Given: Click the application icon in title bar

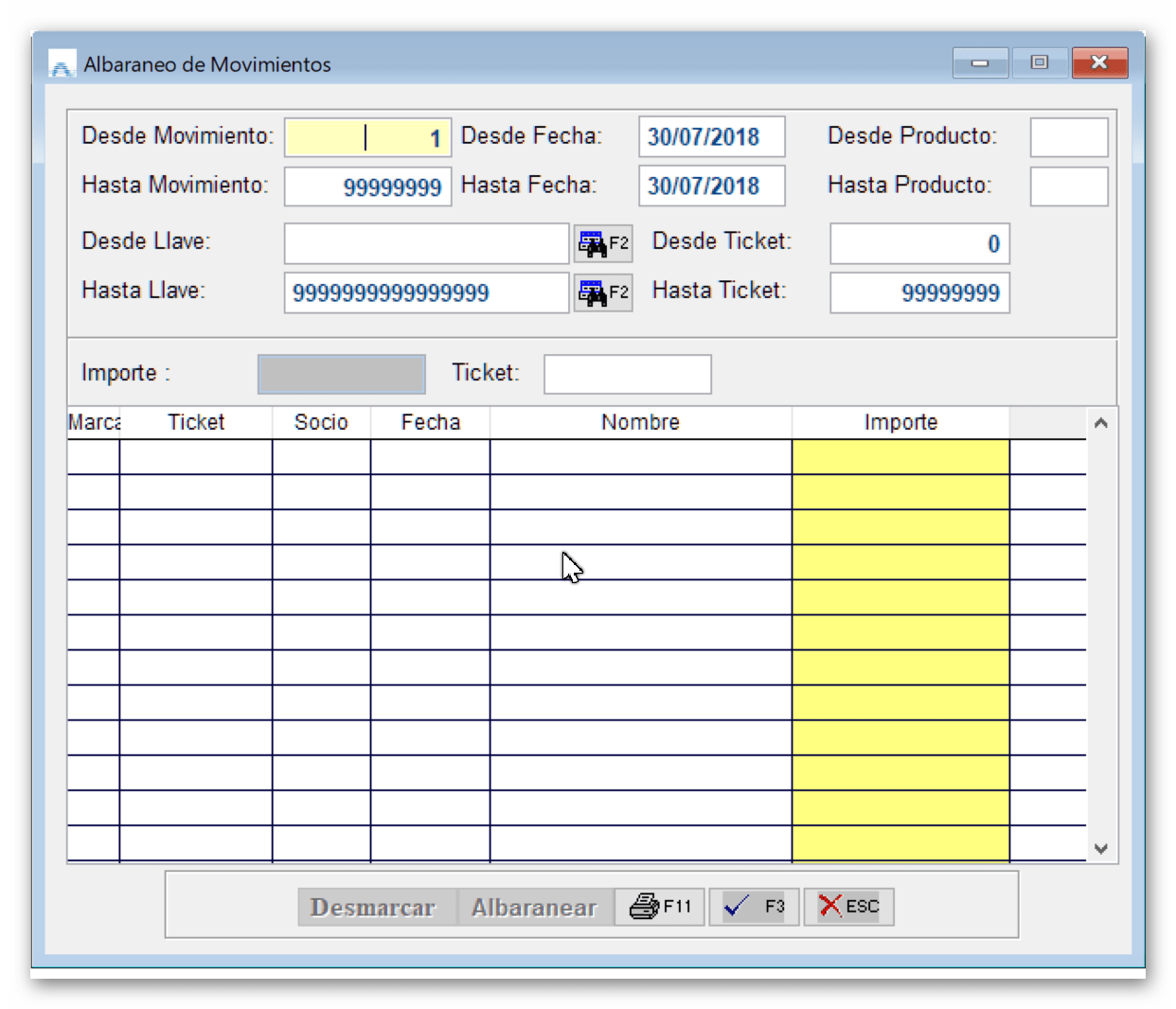Looking at the screenshot, I should tap(62, 64).
